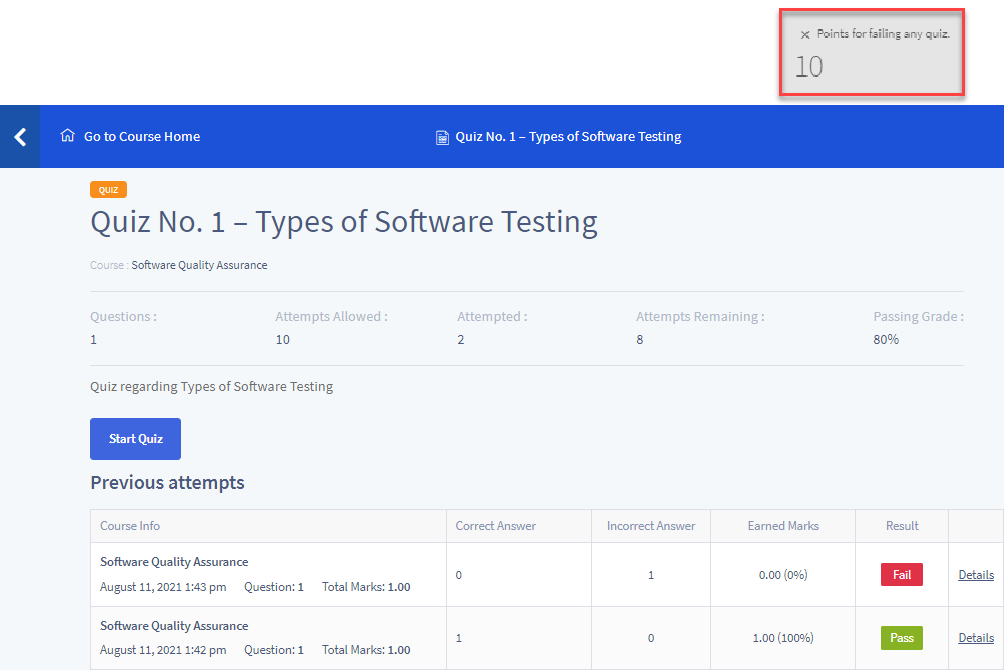Click the back chevron arrow in header
The image size is (1004, 670).
pos(19,137)
